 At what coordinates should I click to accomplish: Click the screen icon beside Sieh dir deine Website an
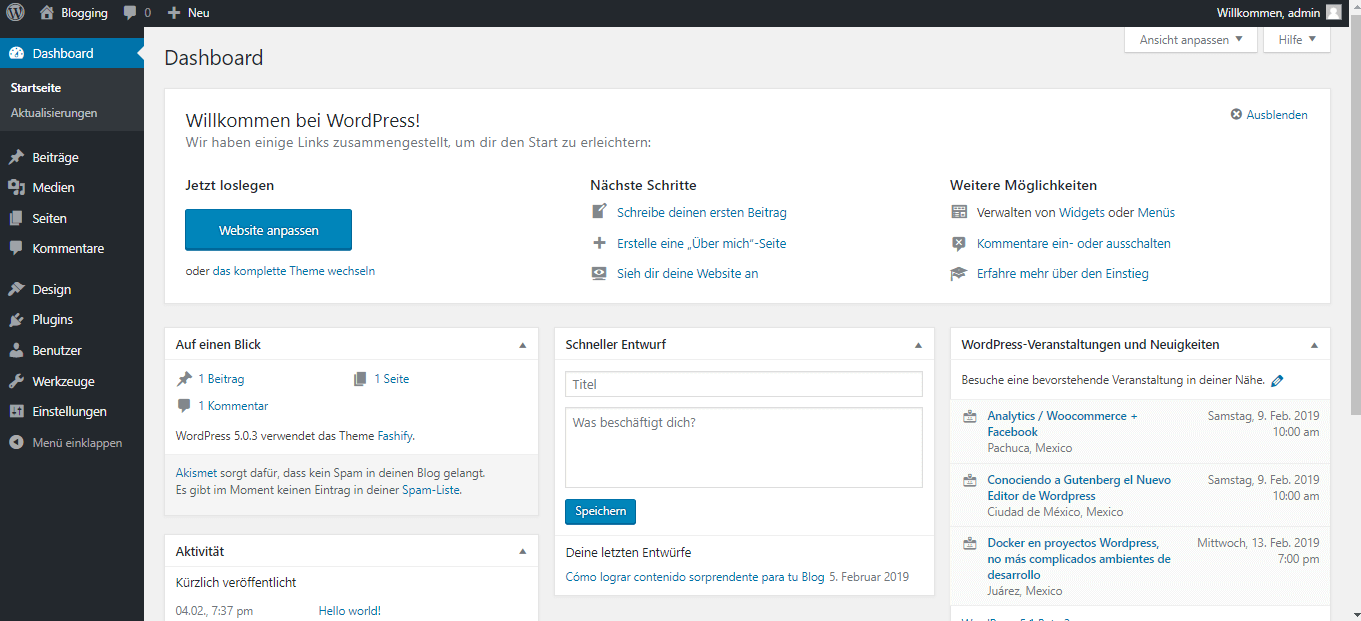(600, 273)
